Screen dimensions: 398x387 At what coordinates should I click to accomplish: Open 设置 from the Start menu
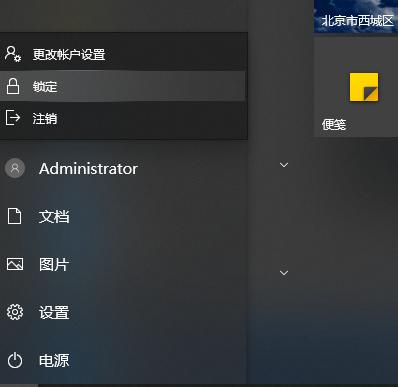point(54,313)
